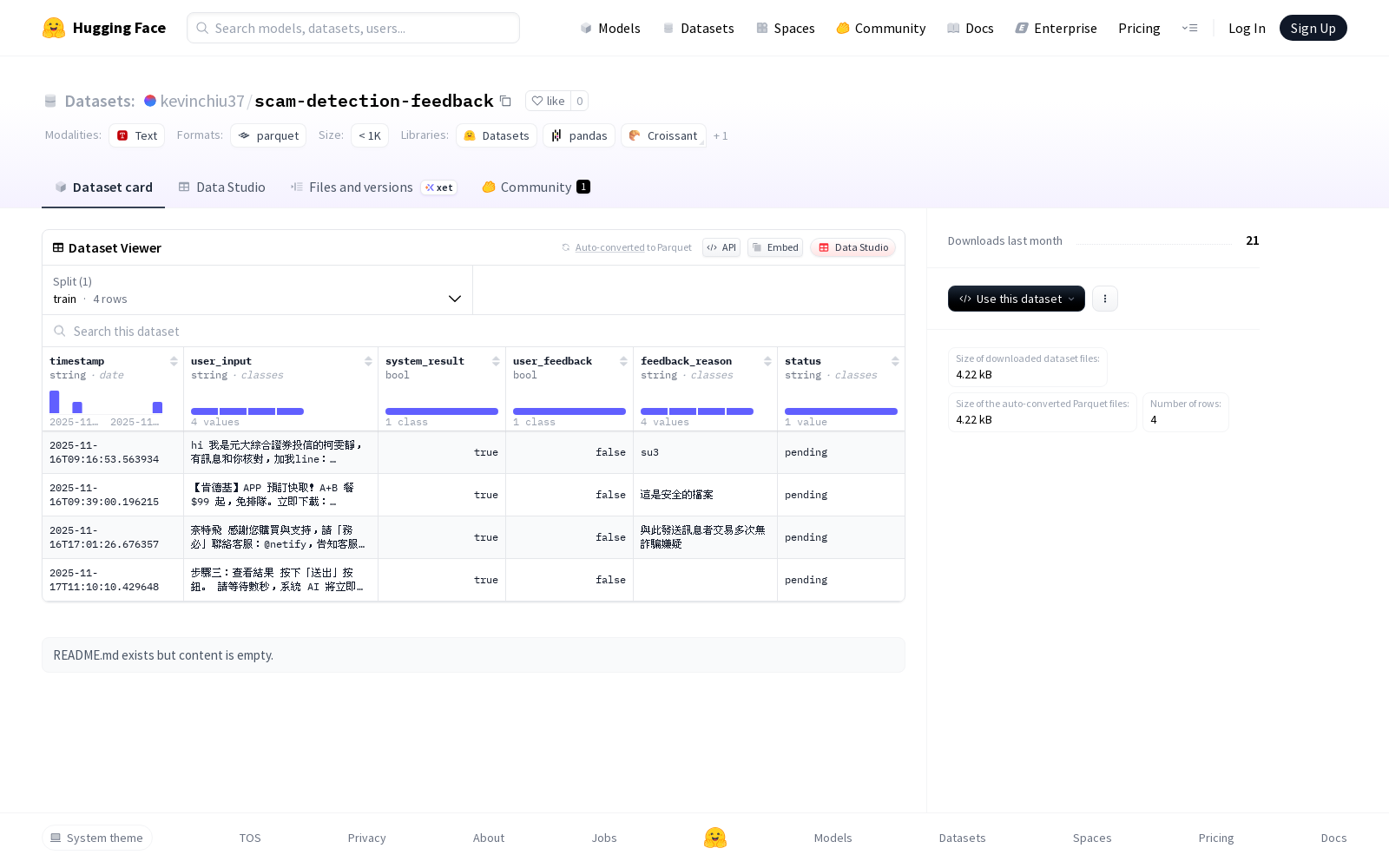Click the Sign Up button
Viewport: 1389px width, 868px height.
[1313, 28]
